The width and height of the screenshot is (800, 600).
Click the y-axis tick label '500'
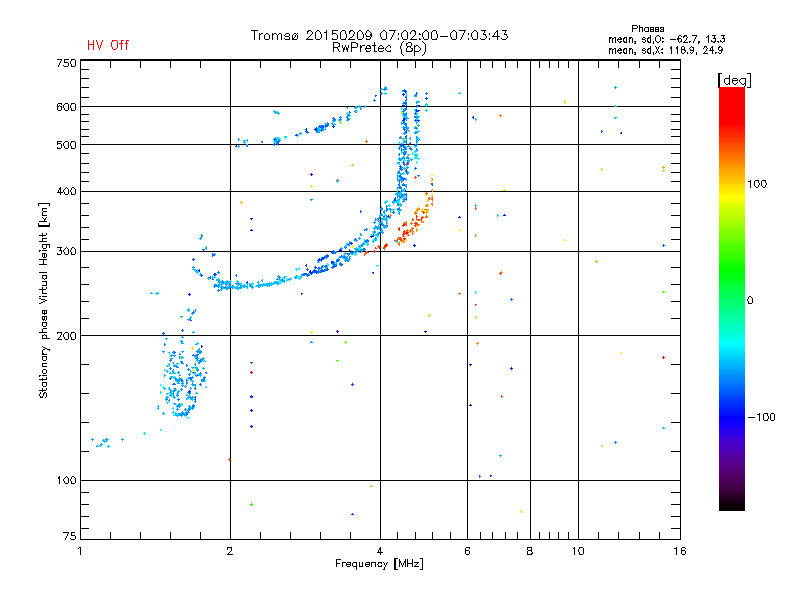(x=66, y=145)
